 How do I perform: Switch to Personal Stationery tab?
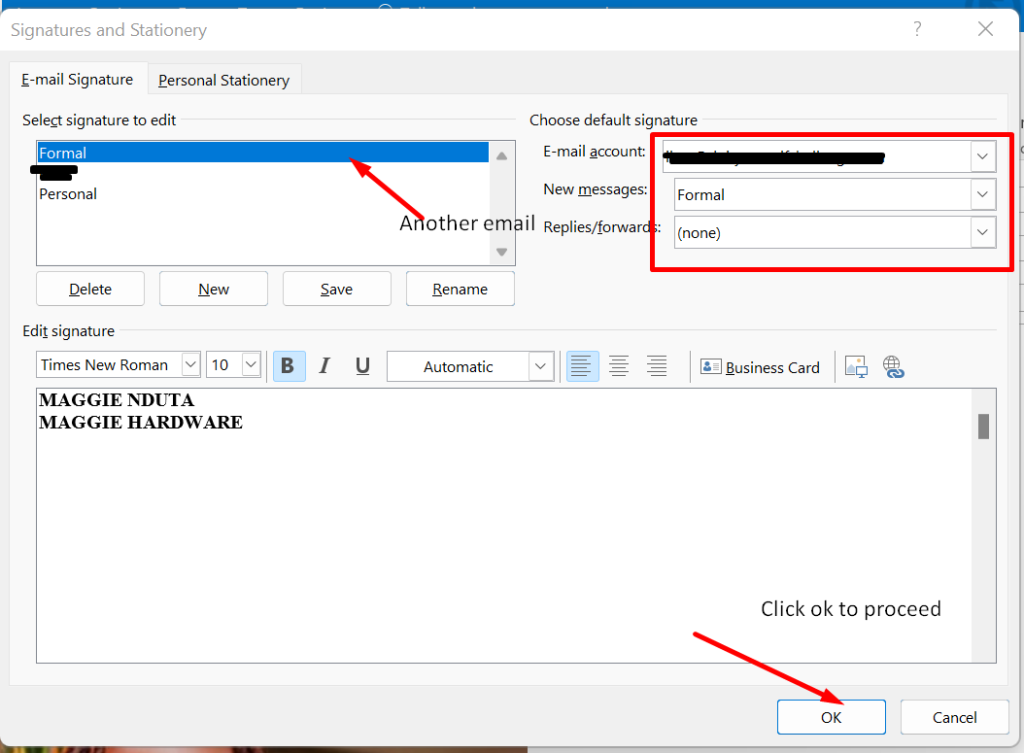(224, 80)
